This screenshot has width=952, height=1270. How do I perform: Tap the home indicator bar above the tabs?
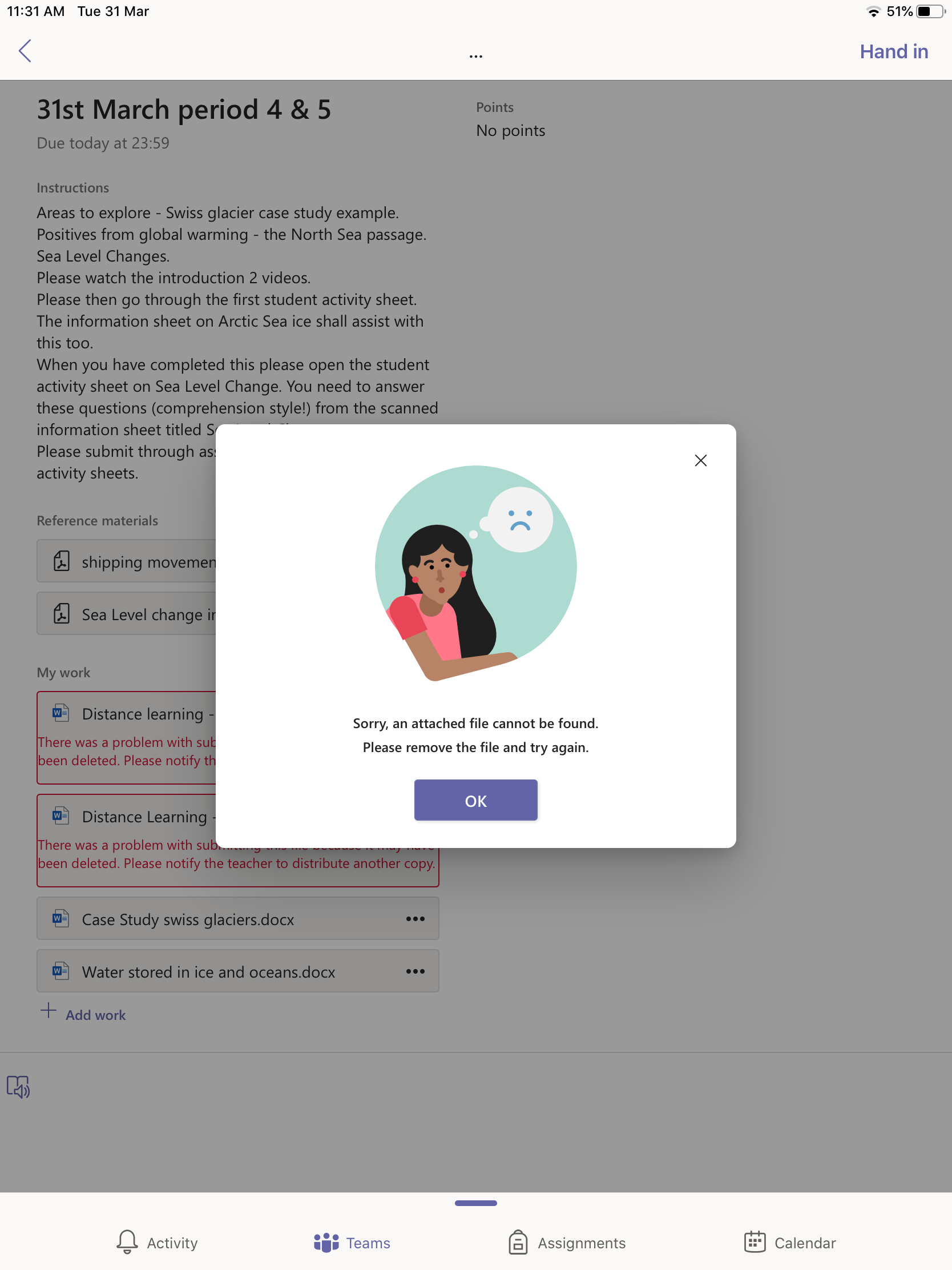[475, 1203]
